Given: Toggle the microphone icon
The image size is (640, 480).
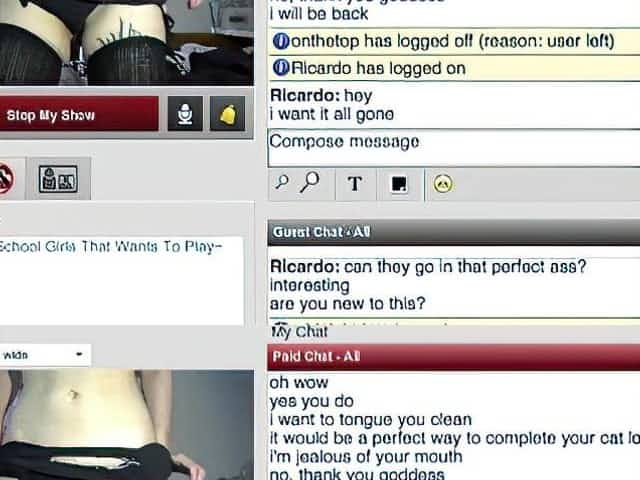Looking at the screenshot, I should pyautogui.click(x=184, y=114).
